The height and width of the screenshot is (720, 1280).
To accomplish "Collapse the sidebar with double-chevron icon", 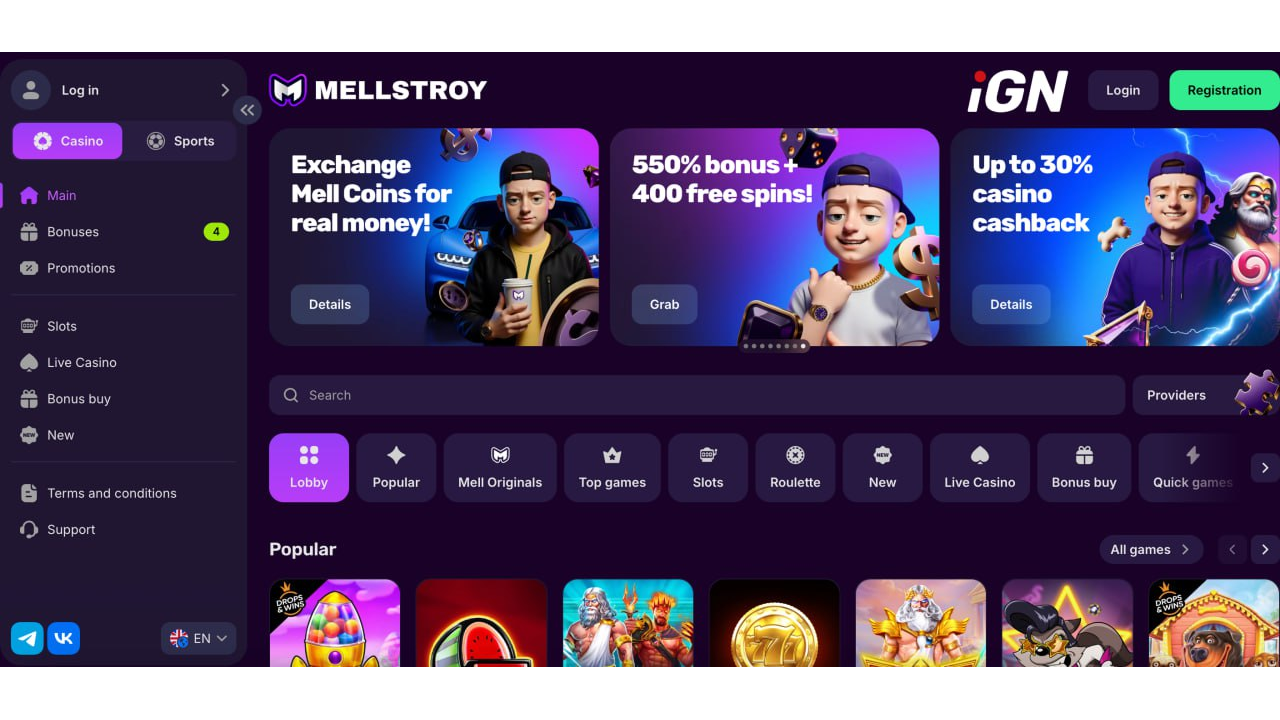I will pyautogui.click(x=247, y=111).
